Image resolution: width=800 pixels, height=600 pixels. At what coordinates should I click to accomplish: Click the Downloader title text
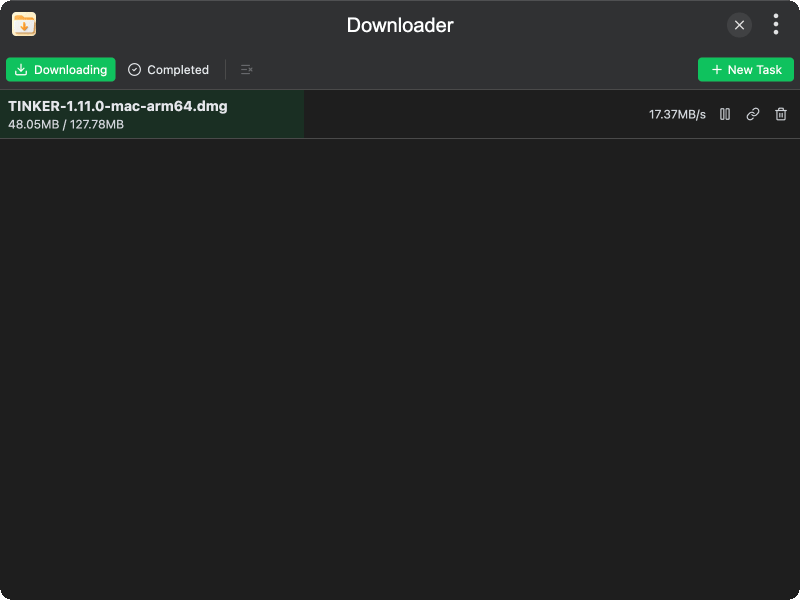click(400, 25)
